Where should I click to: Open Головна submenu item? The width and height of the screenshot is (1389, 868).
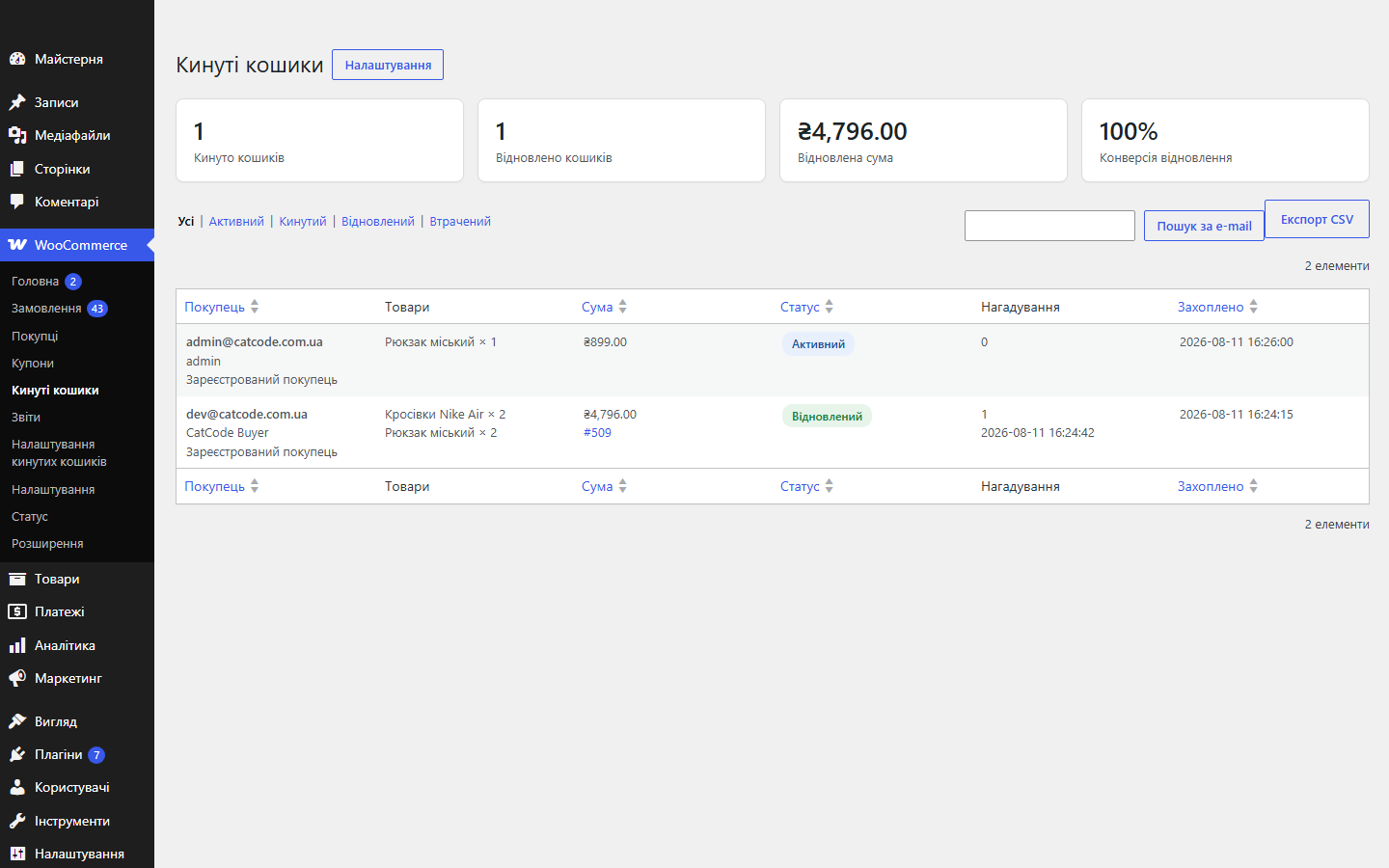tap(35, 282)
